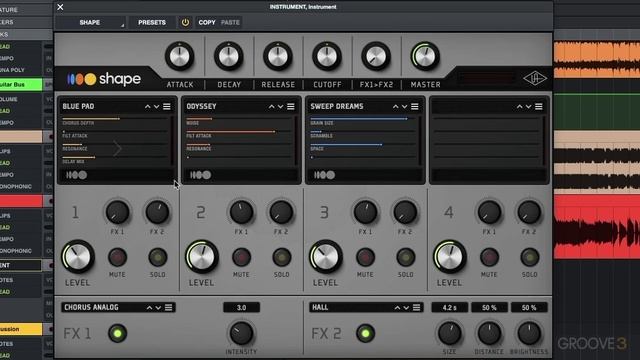
Task: Click layer 2 FX 1 send knob
Action: pyautogui.click(x=241, y=212)
